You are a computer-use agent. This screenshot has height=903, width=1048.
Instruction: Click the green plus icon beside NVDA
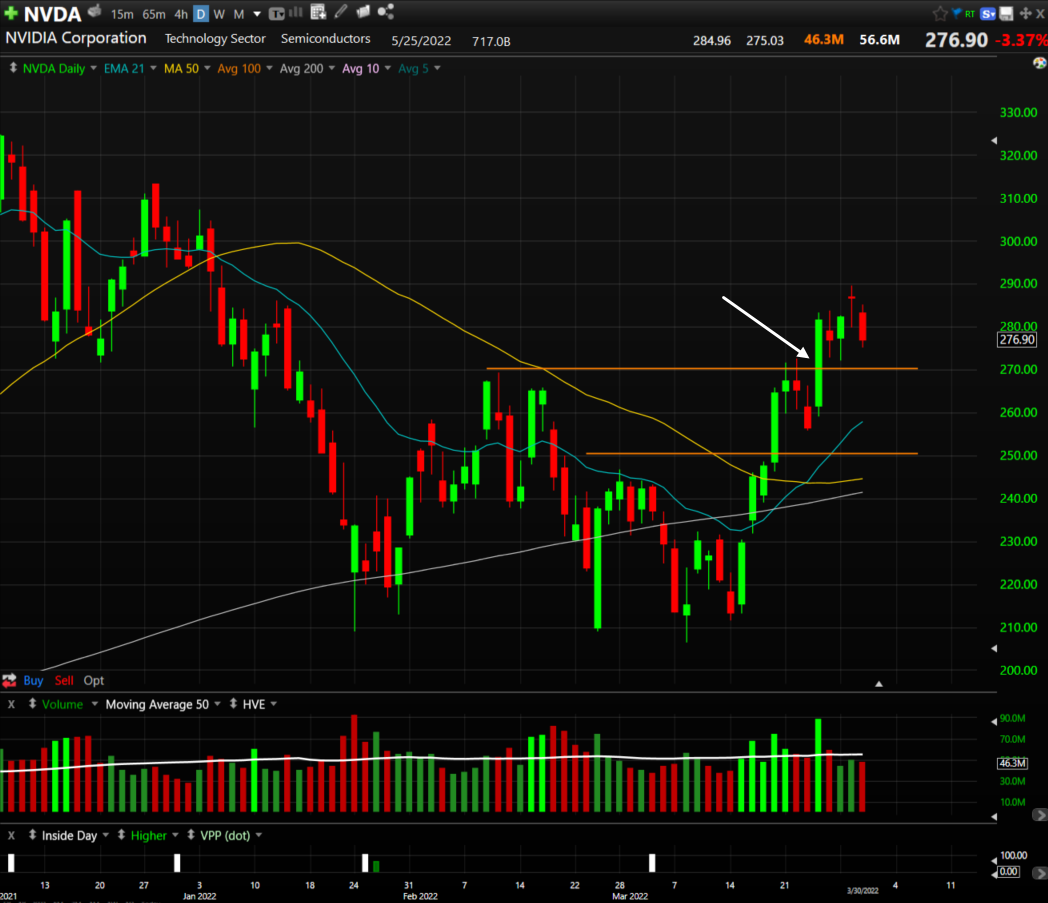(x=11, y=13)
